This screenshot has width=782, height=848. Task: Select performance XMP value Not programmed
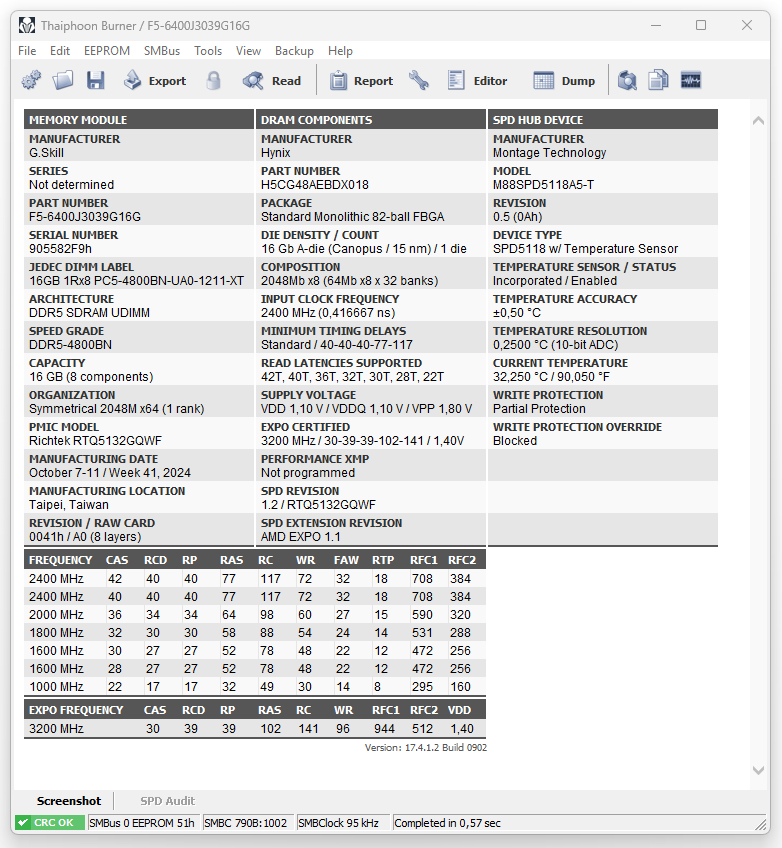tap(308, 473)
